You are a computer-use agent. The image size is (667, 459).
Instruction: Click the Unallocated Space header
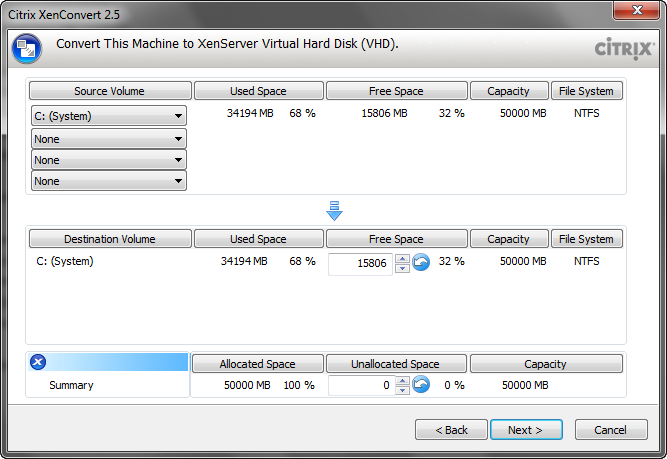coord(396,364)
